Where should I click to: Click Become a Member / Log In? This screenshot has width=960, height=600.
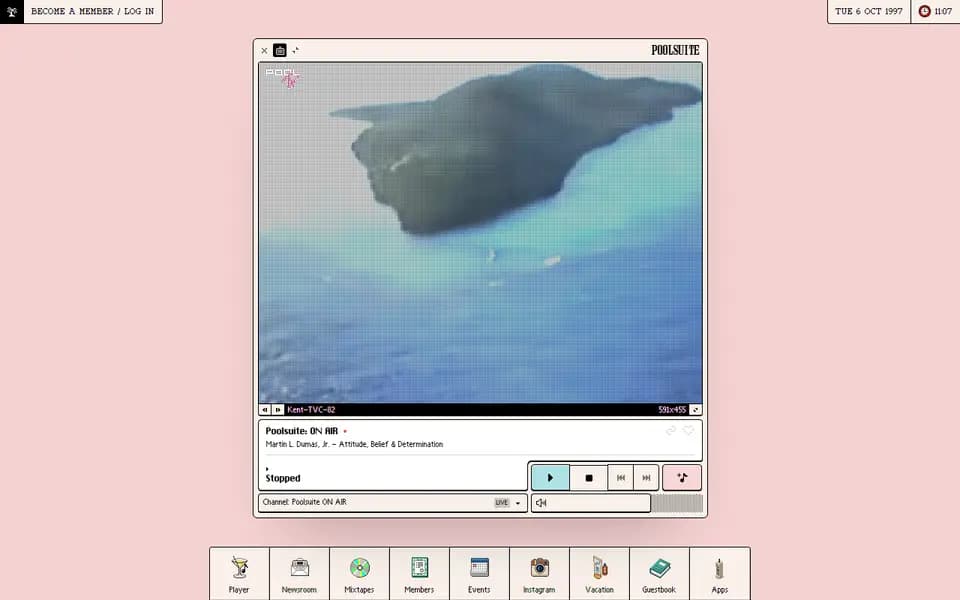tap(92, 12)
